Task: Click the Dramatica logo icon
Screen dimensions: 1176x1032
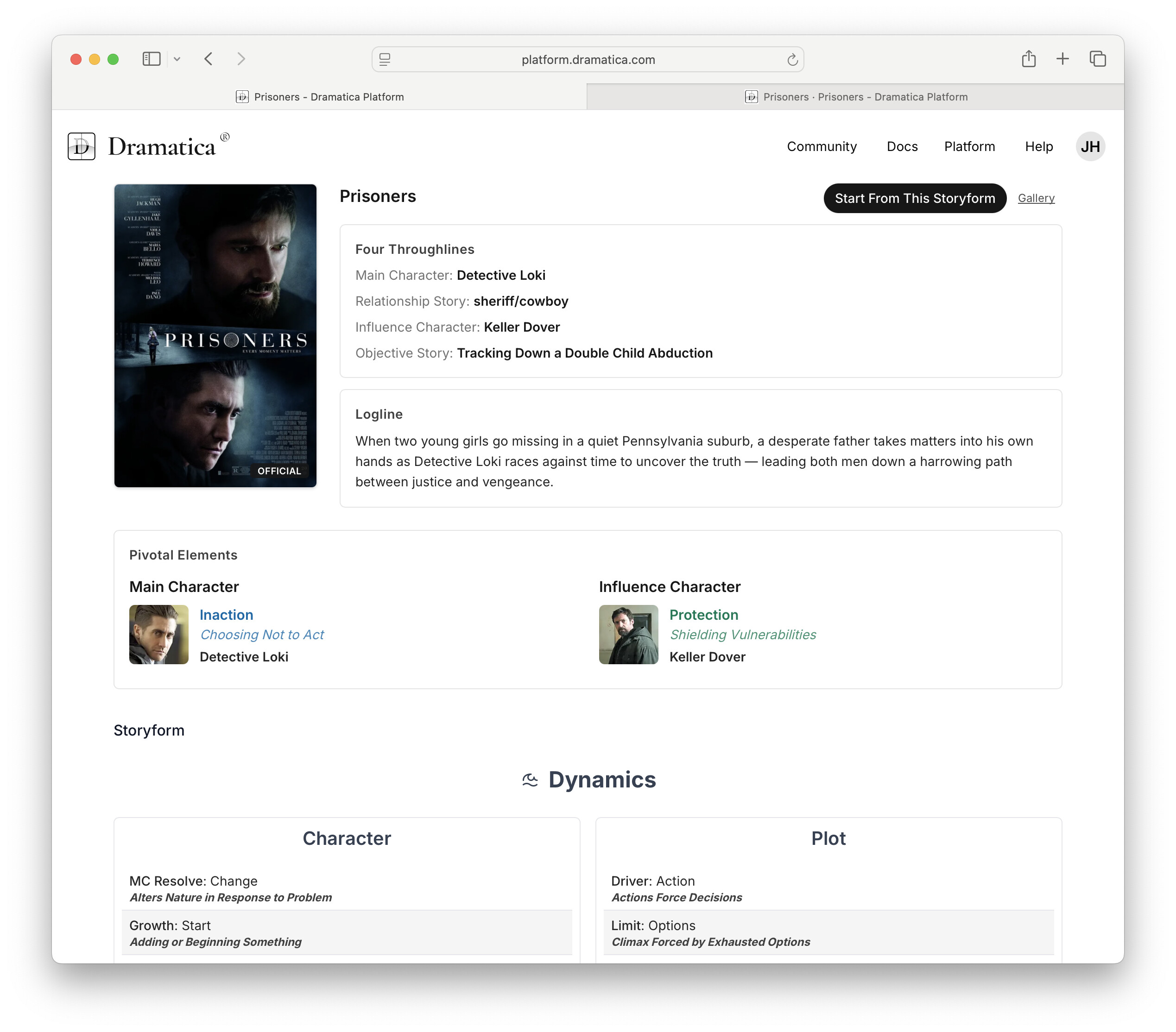Action: [x=81, y=146]
